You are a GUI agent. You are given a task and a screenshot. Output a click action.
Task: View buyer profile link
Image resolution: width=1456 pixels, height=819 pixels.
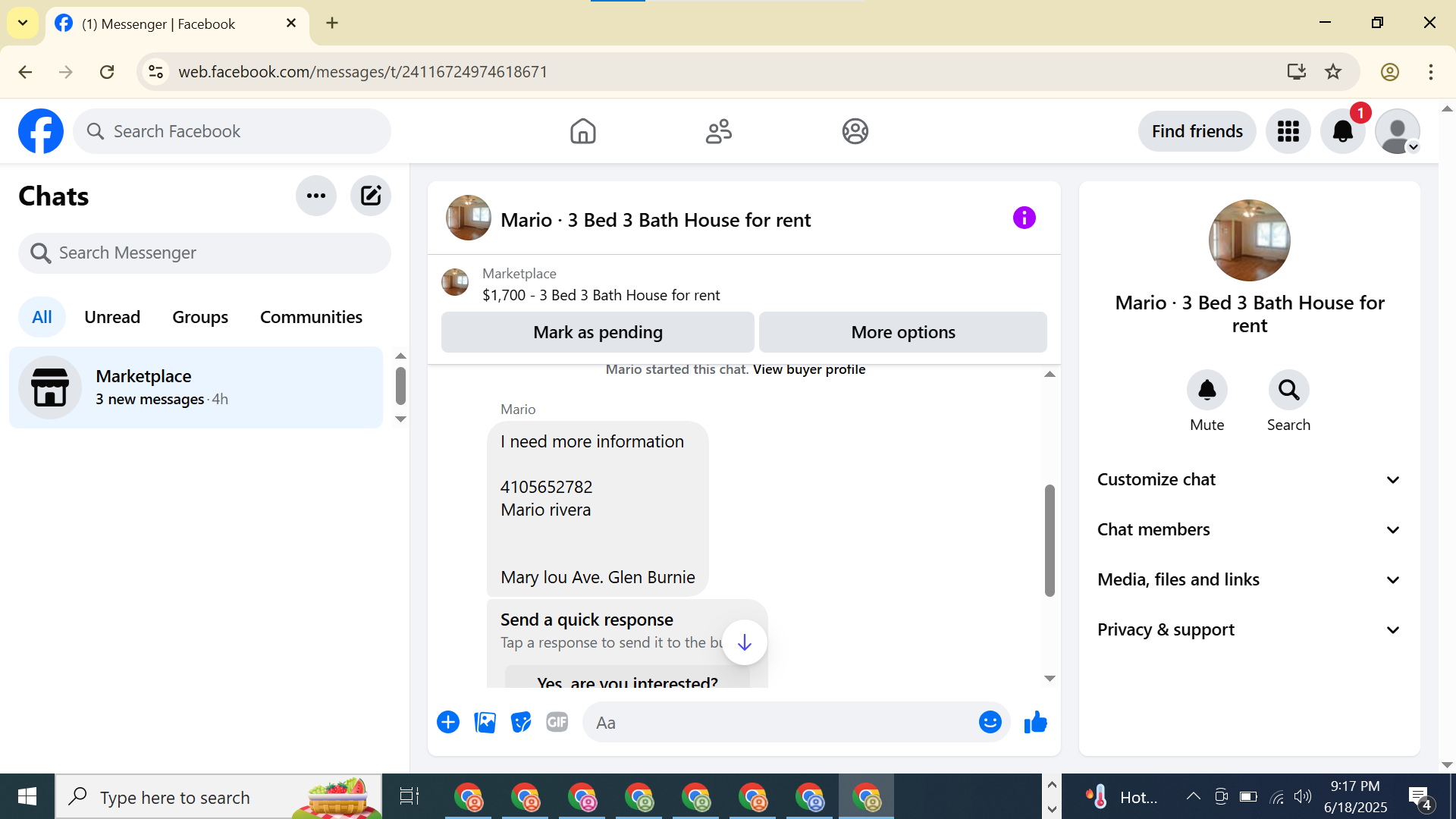pyautogui.click(x=808, y=369)
